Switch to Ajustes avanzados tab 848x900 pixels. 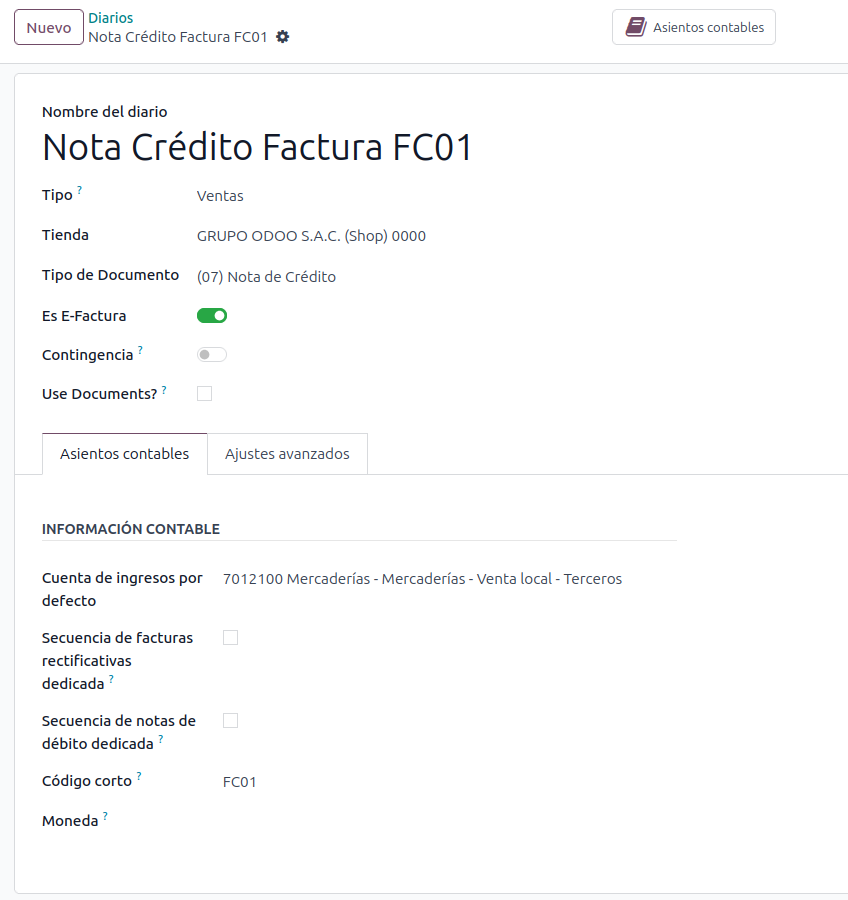coord(287,454)
